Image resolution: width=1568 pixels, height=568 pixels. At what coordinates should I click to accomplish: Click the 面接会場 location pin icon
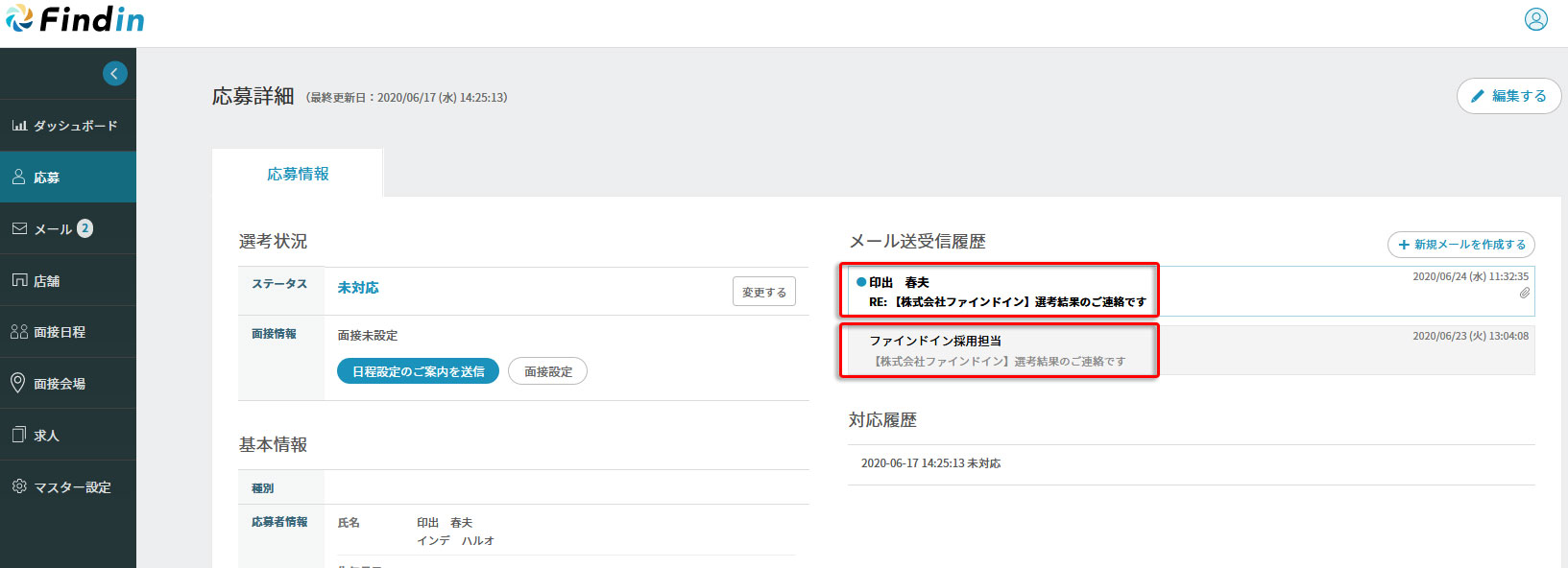[x=18, y=383]
